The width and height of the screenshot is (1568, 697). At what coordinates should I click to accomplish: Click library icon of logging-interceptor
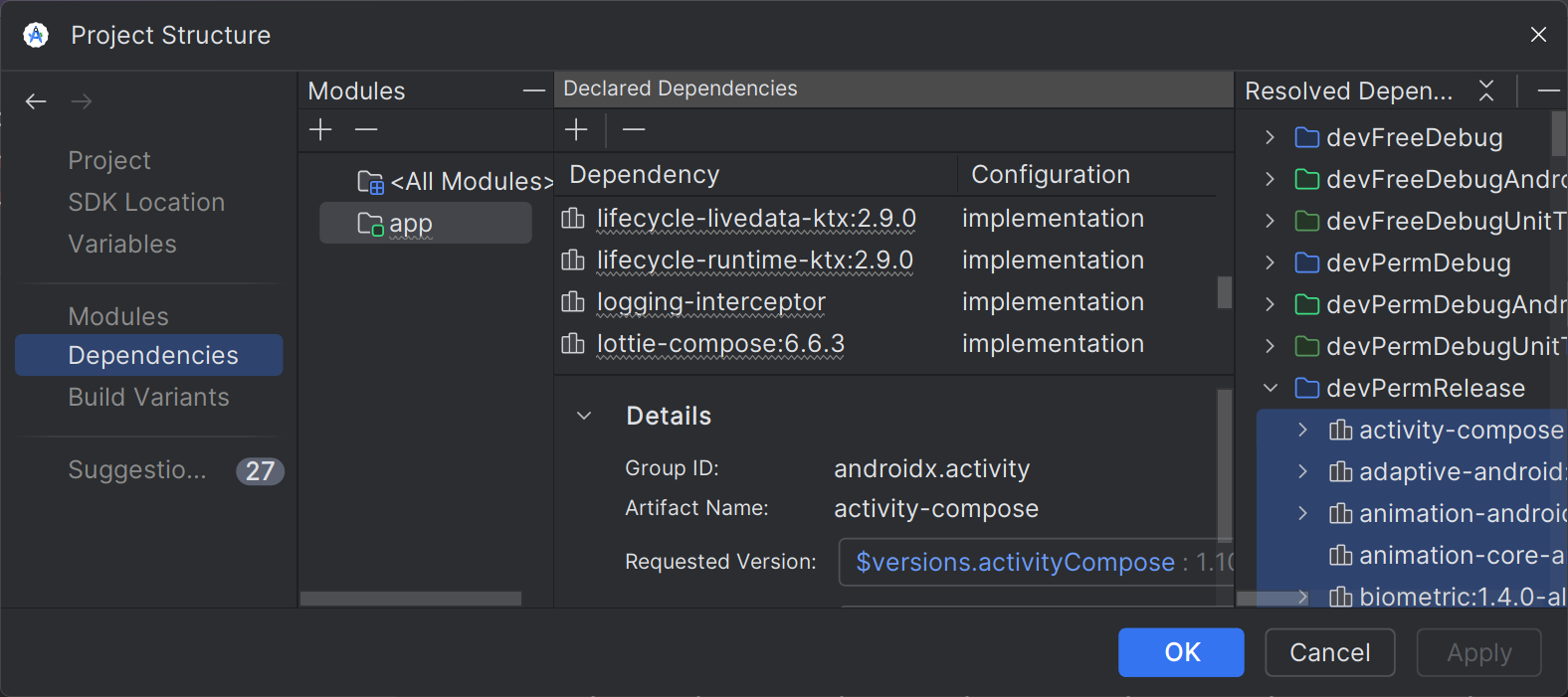coord(573,301)
